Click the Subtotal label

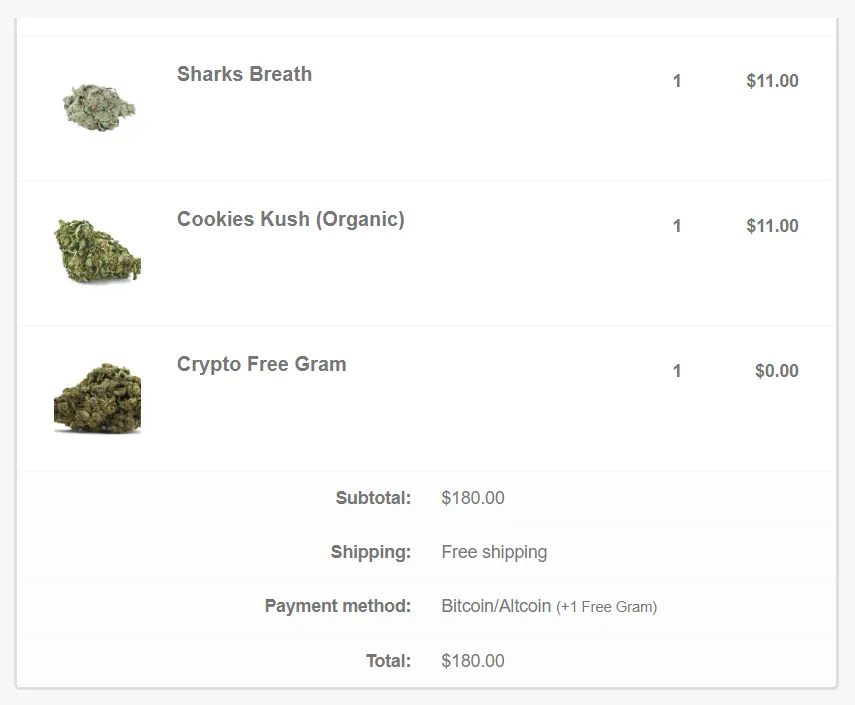point(374,498)
